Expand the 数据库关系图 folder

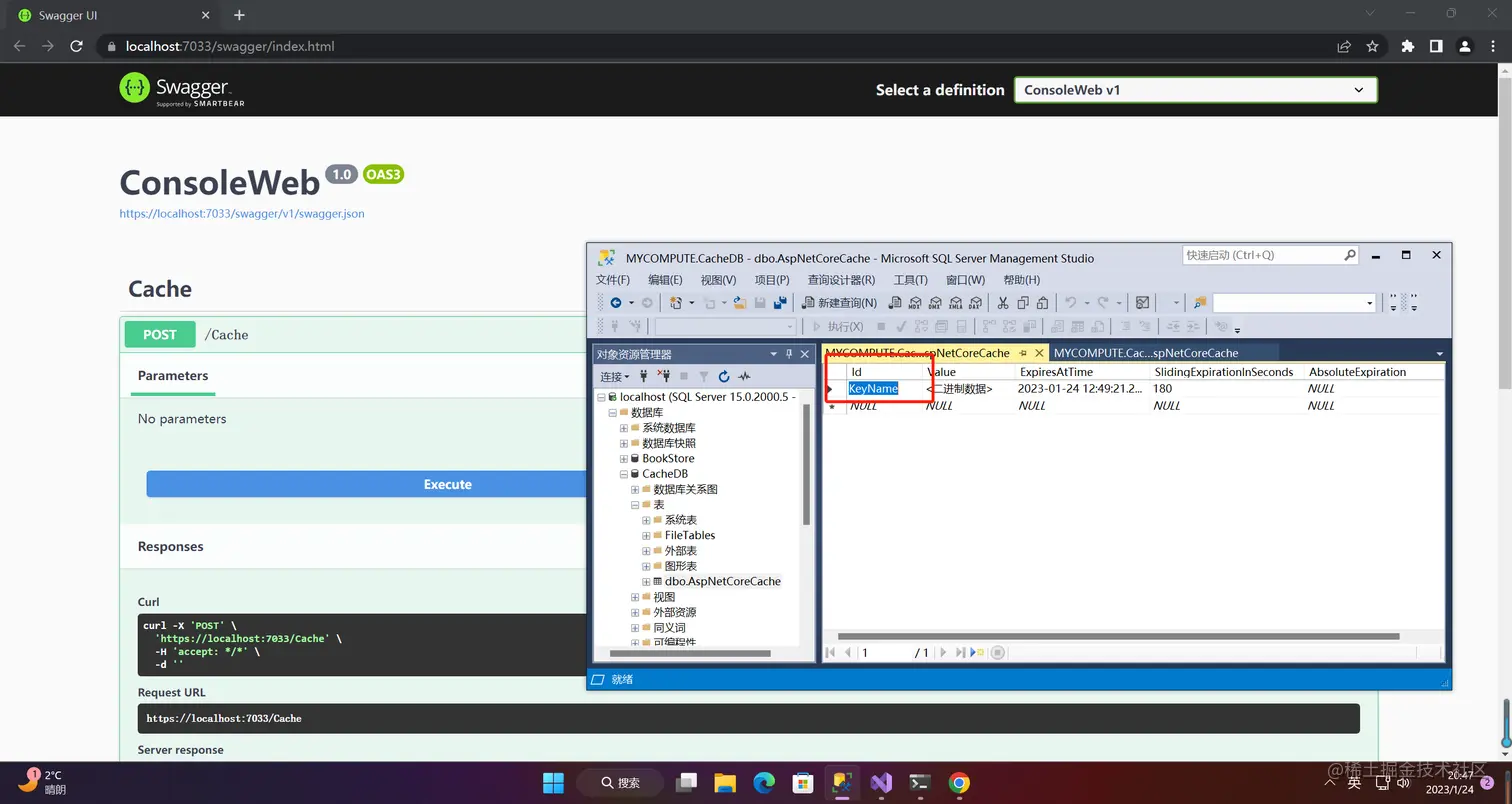point(635,489)
